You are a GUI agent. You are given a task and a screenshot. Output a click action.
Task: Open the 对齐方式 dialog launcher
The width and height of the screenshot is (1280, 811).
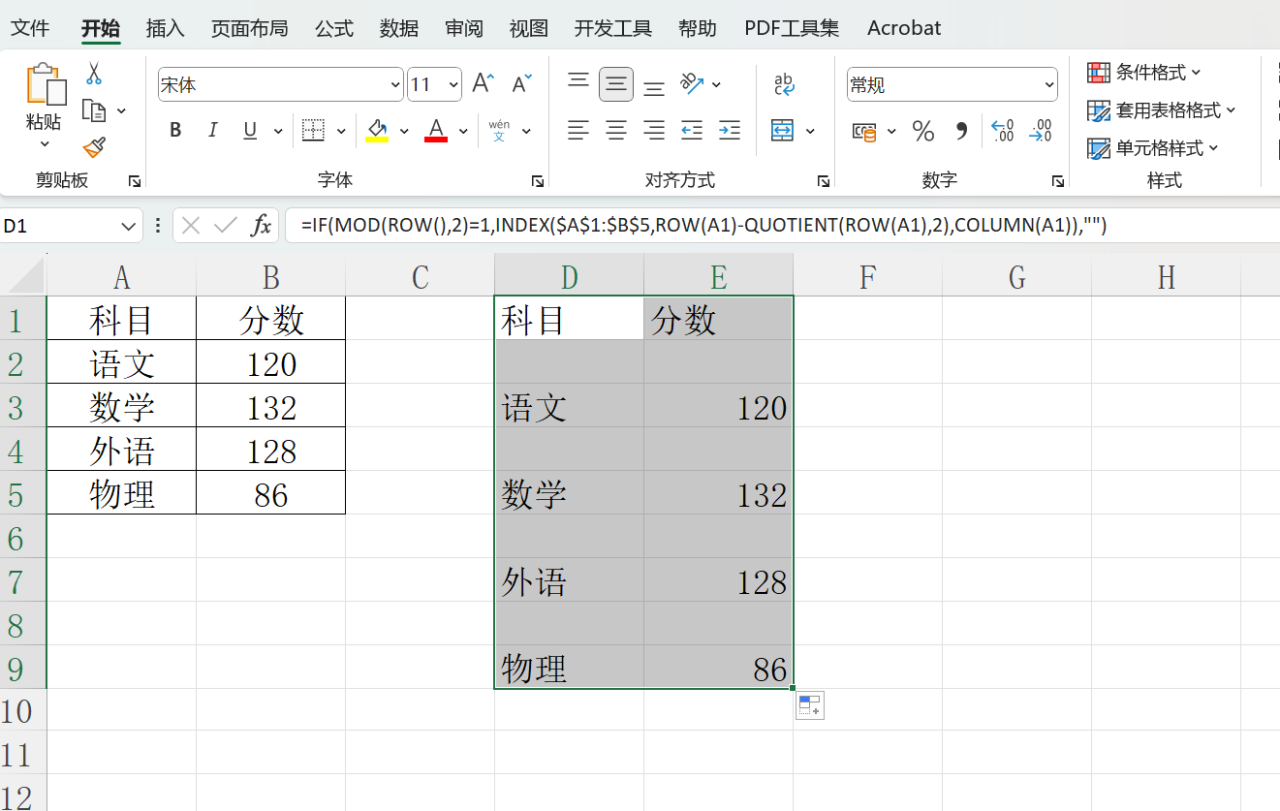coord(823,181)
